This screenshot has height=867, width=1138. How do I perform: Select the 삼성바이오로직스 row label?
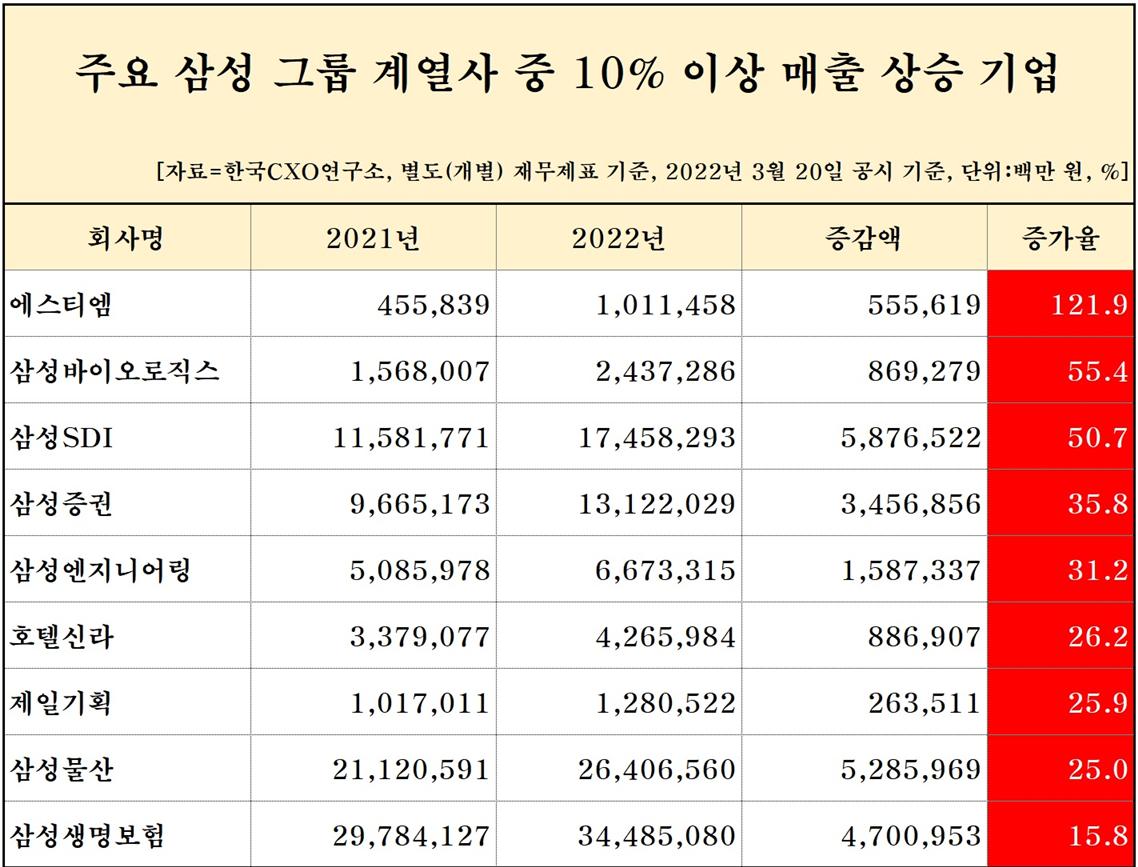[x=115, y=371]
